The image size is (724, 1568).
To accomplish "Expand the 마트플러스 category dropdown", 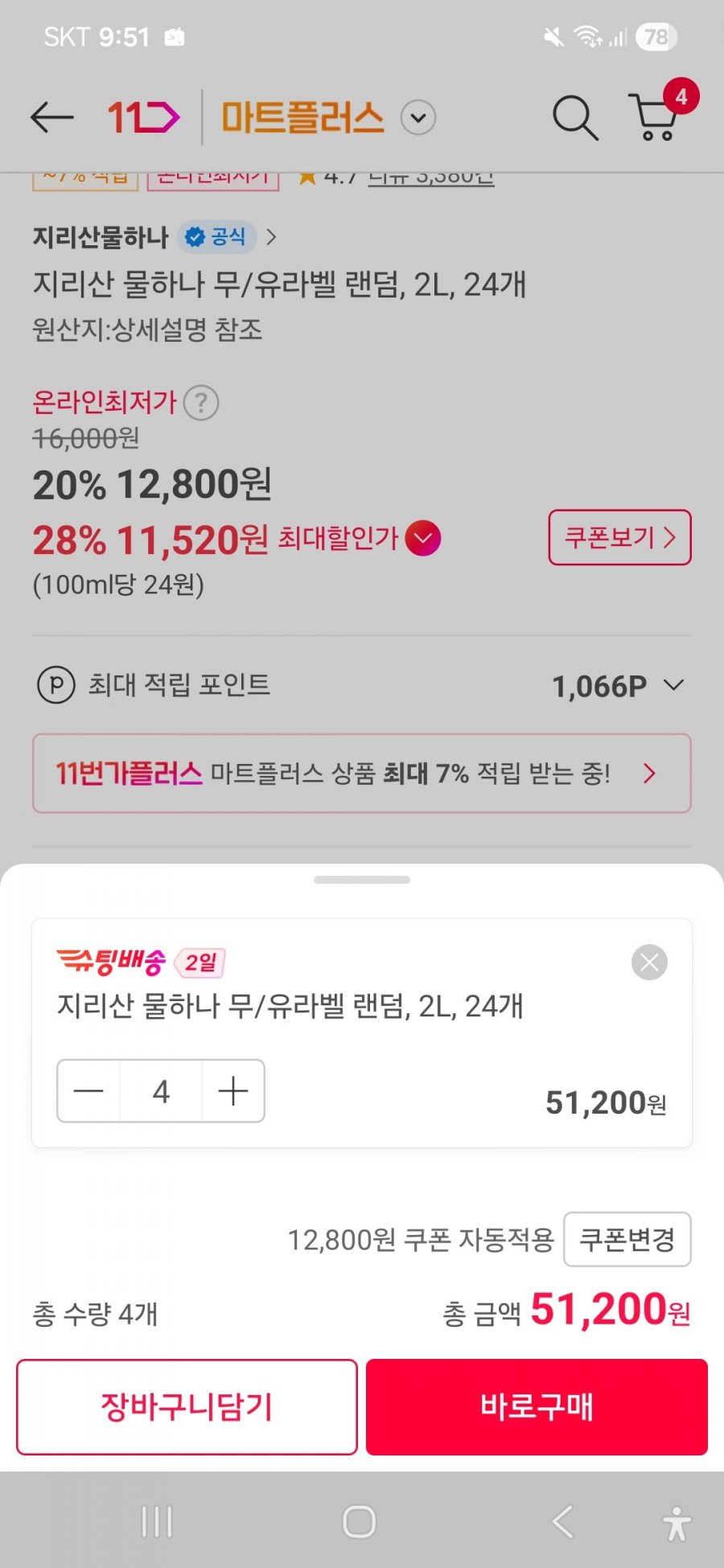I will (x=418, y=117).
